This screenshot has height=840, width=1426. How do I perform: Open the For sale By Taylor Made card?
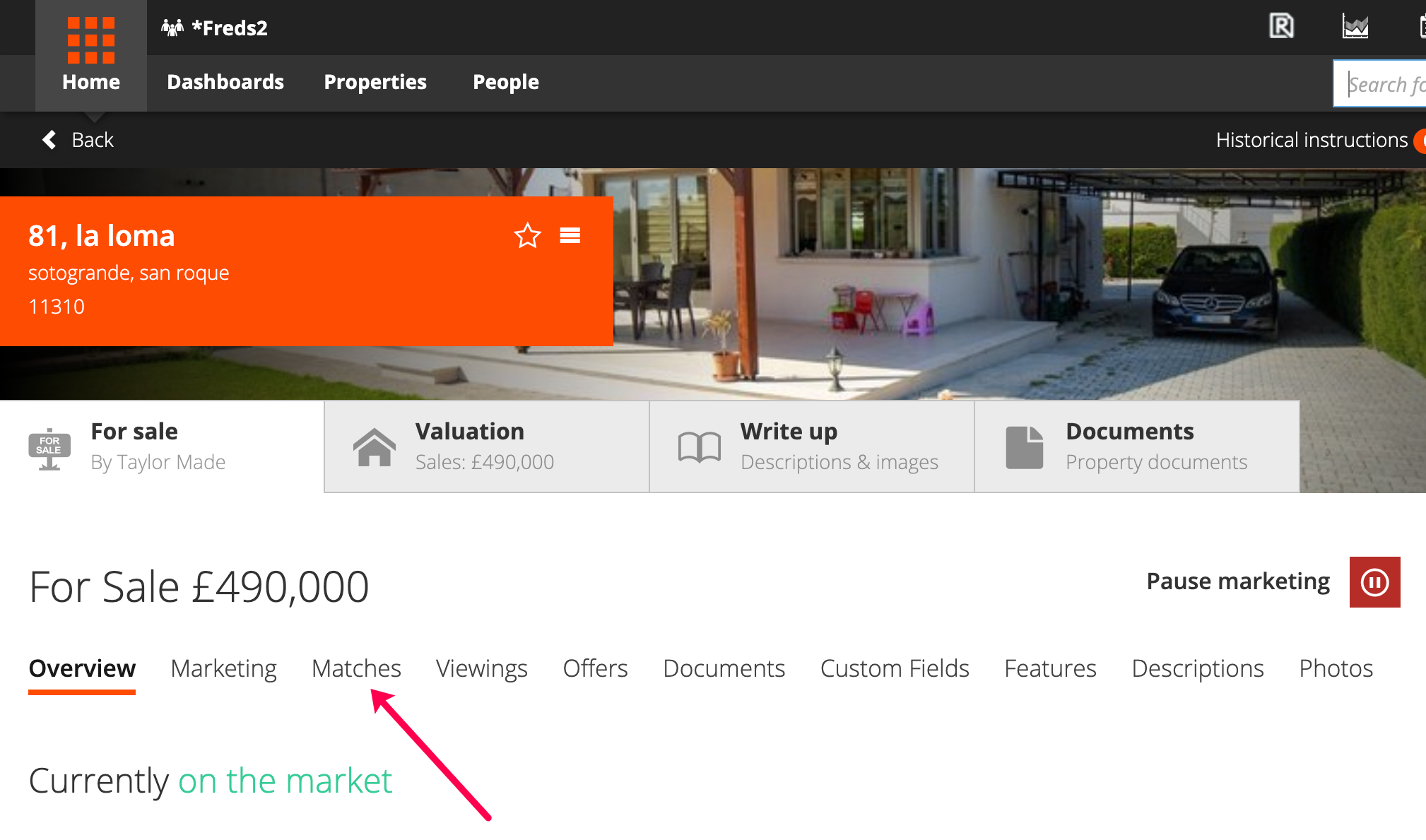pos(162,446)
